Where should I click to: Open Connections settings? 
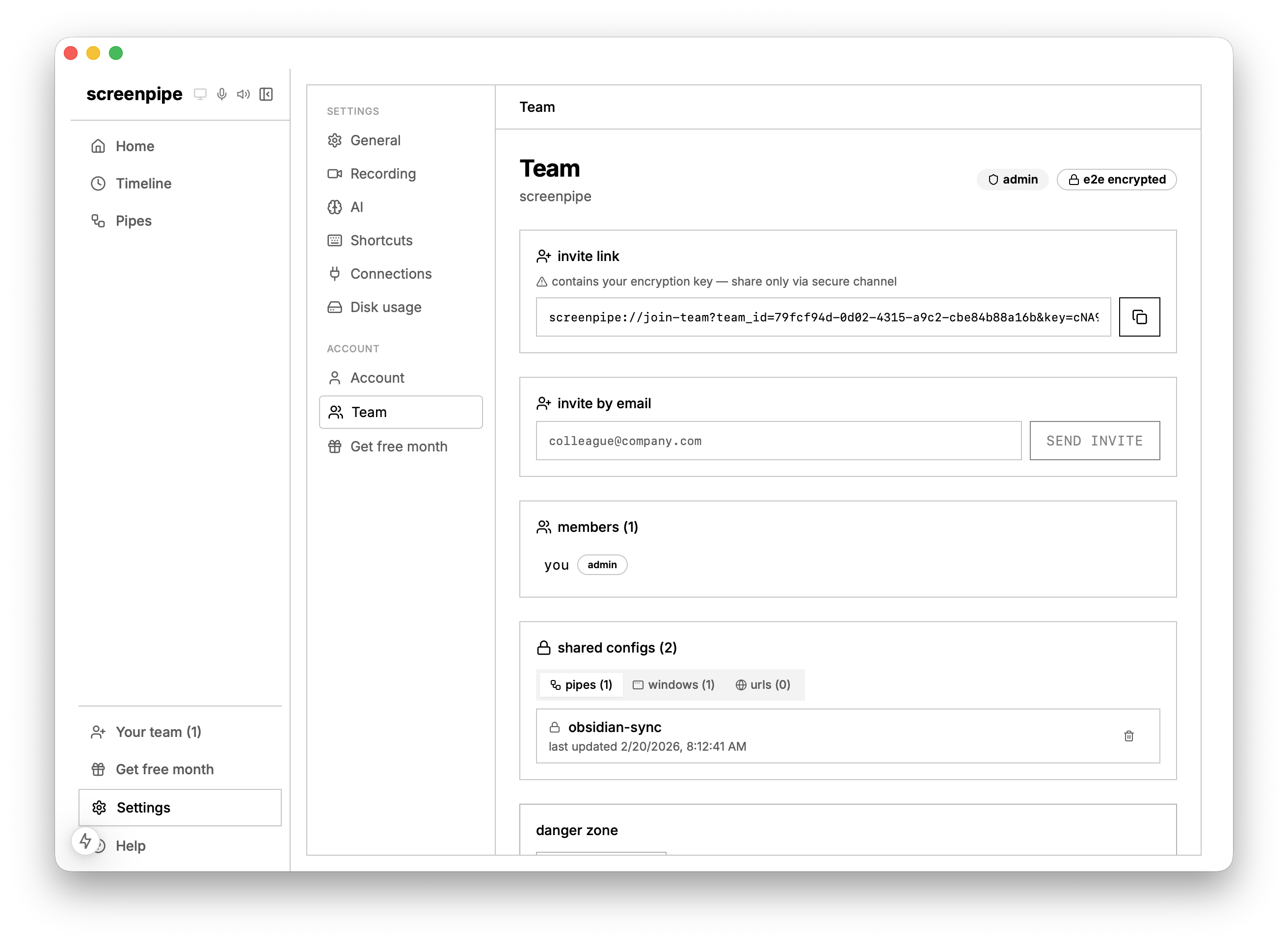click(x=390, y=274)
